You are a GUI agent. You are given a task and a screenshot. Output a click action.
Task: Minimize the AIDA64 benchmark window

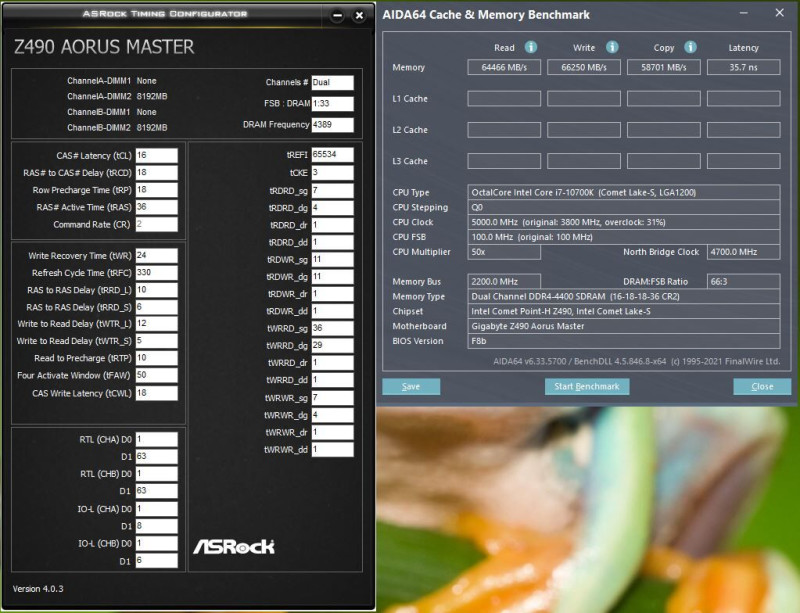point(743,13)
